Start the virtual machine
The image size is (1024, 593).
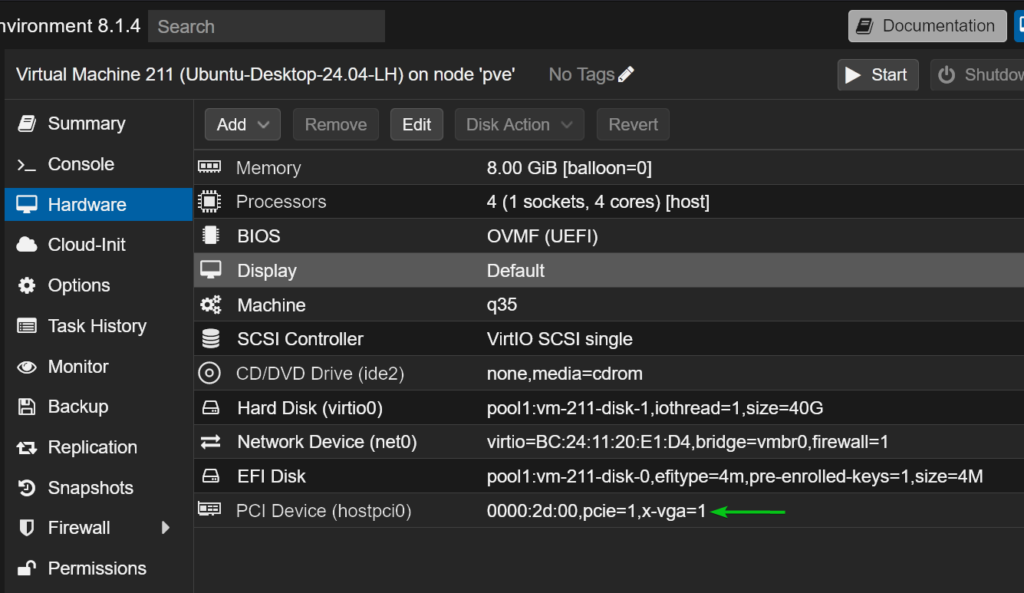point(877,74)
